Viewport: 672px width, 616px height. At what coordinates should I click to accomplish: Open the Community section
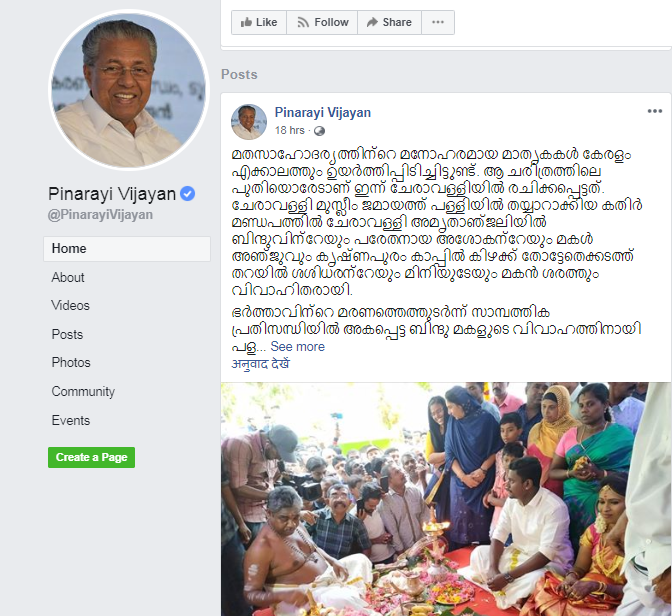coord(83,391)
